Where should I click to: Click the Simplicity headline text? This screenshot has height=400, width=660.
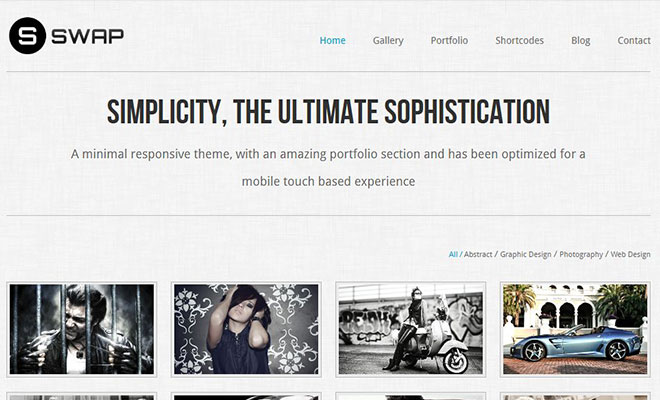pos(328,112)
